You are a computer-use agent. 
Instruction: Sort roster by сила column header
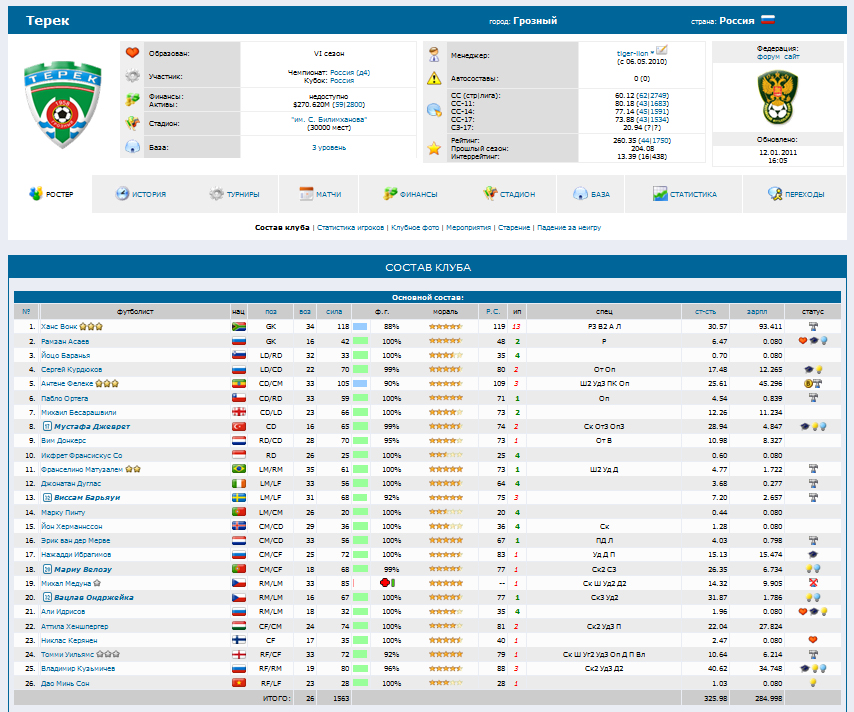point(334,311)
